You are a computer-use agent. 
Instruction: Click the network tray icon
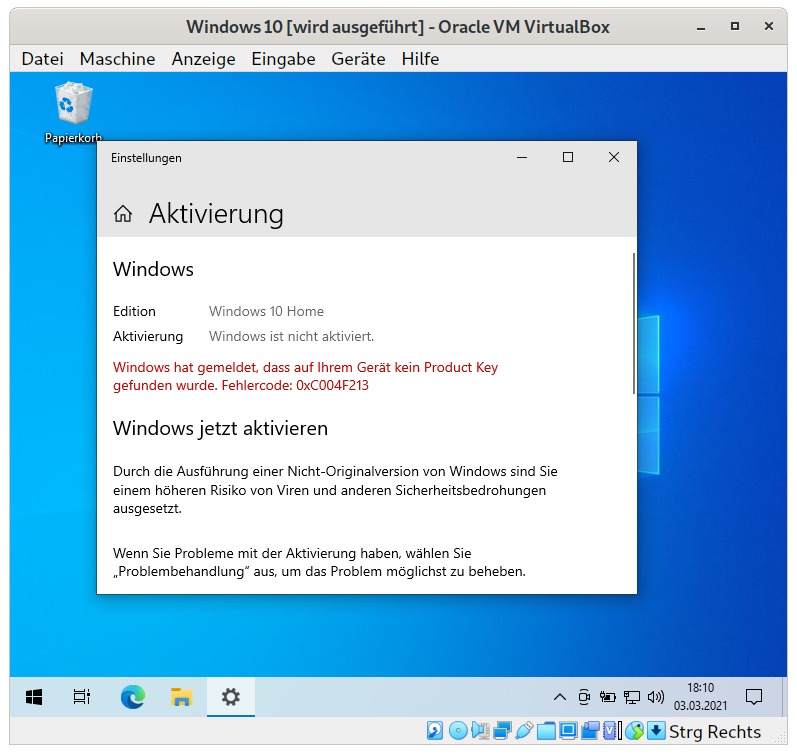(632, 697)
